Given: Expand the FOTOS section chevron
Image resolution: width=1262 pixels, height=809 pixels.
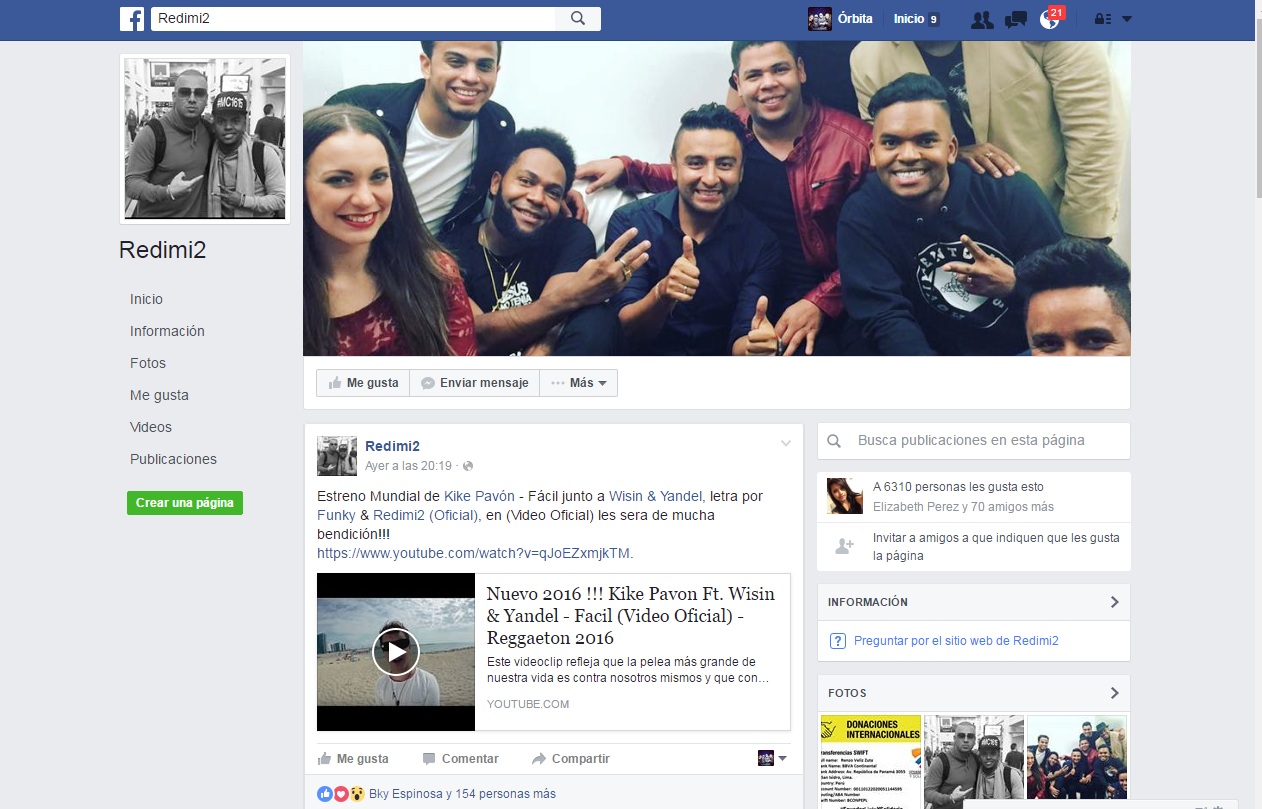Looking at the screenshot, I should 1115,693.
